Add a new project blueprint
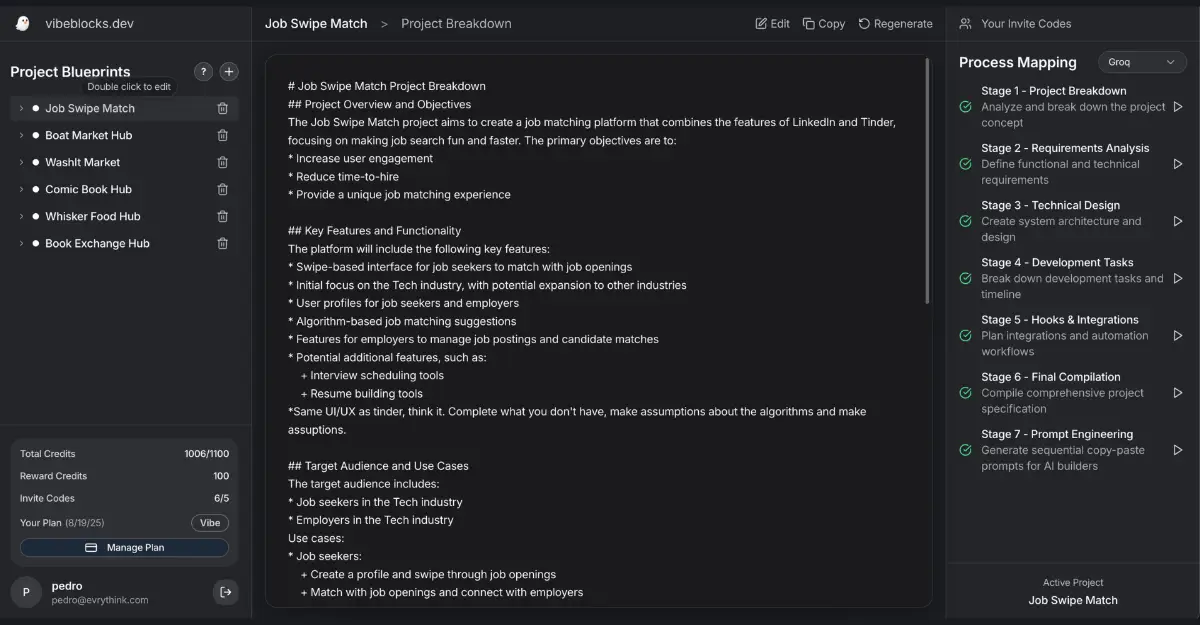Screen dimensions: 1200x625 click(229, 72)
